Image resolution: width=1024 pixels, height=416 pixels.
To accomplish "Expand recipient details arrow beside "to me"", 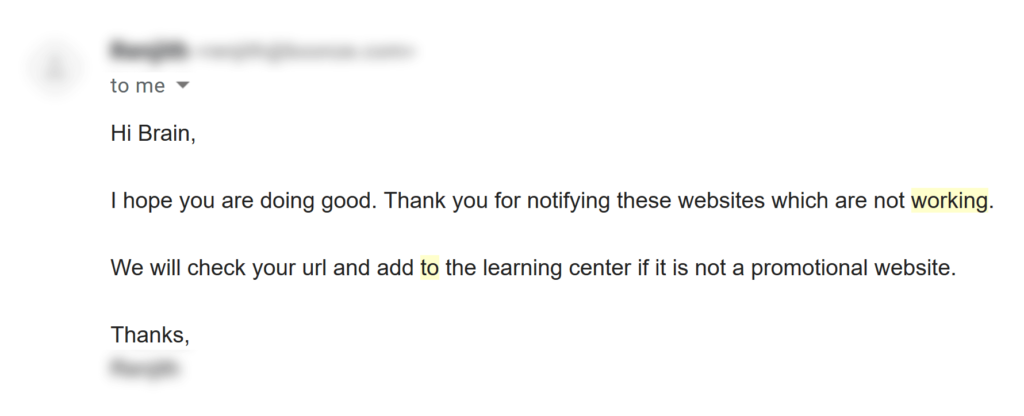I will click(182, 86).
